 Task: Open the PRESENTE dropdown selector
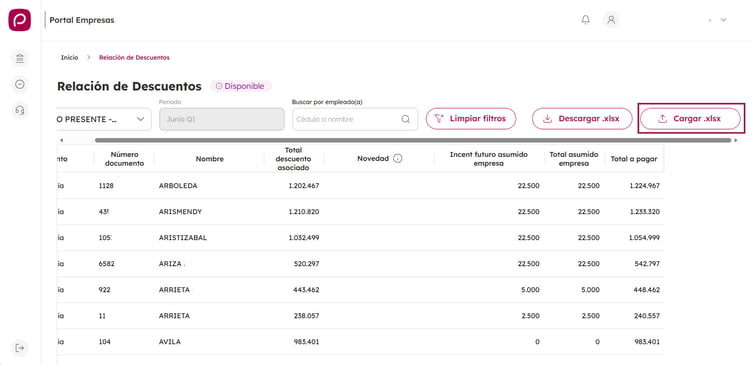pos(104,119)
